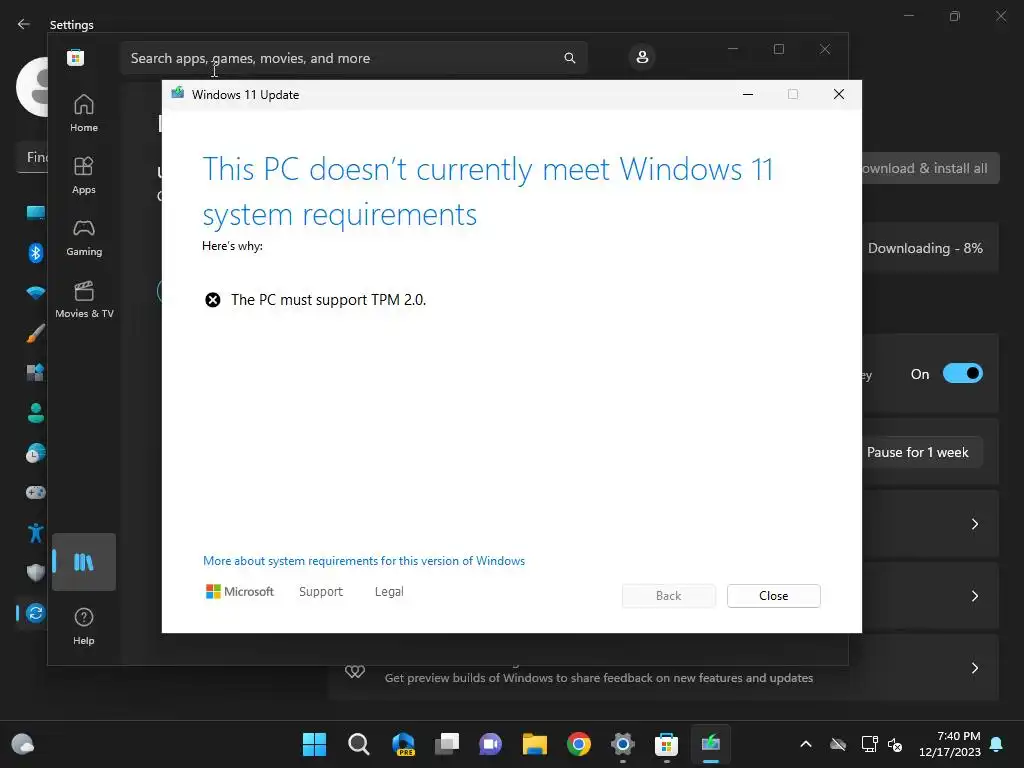Viewport: 1024px width, 768px height.
Task: Open Task View on taskbar
Action: pyautogui.click(x=447, y=744)
